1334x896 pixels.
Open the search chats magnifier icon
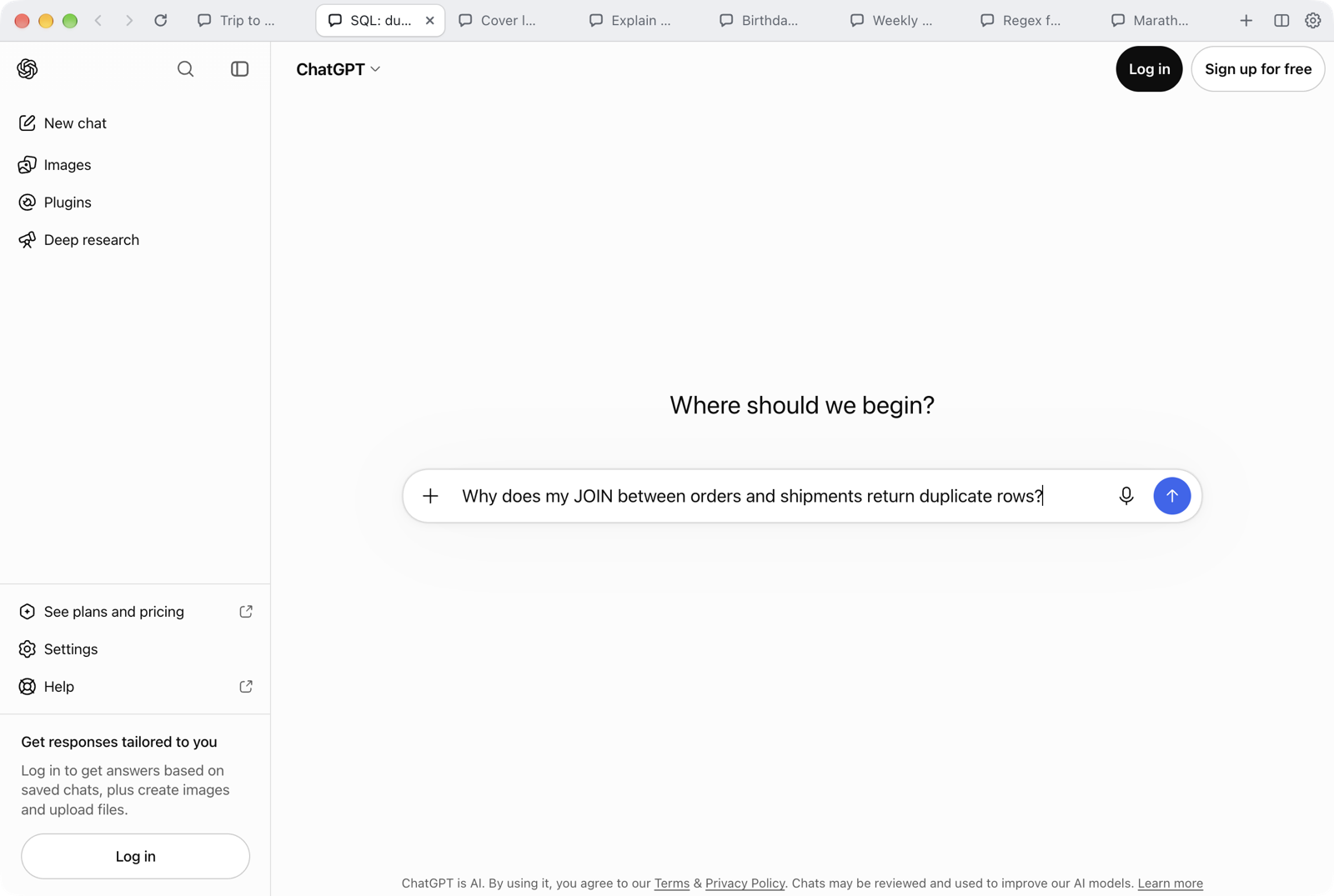pyautogui.click(x=185, y=69)
